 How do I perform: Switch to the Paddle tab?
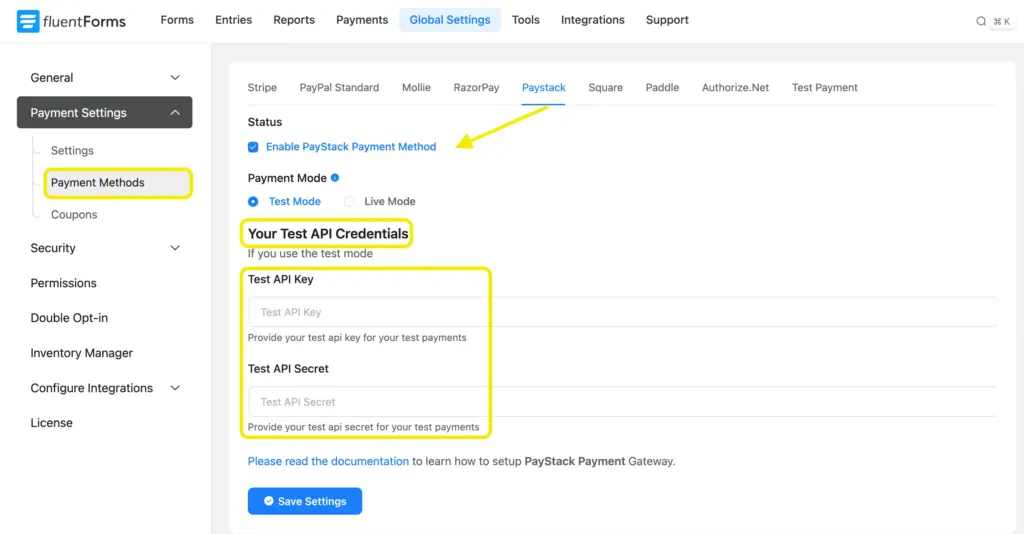click(x=662, y=87)
